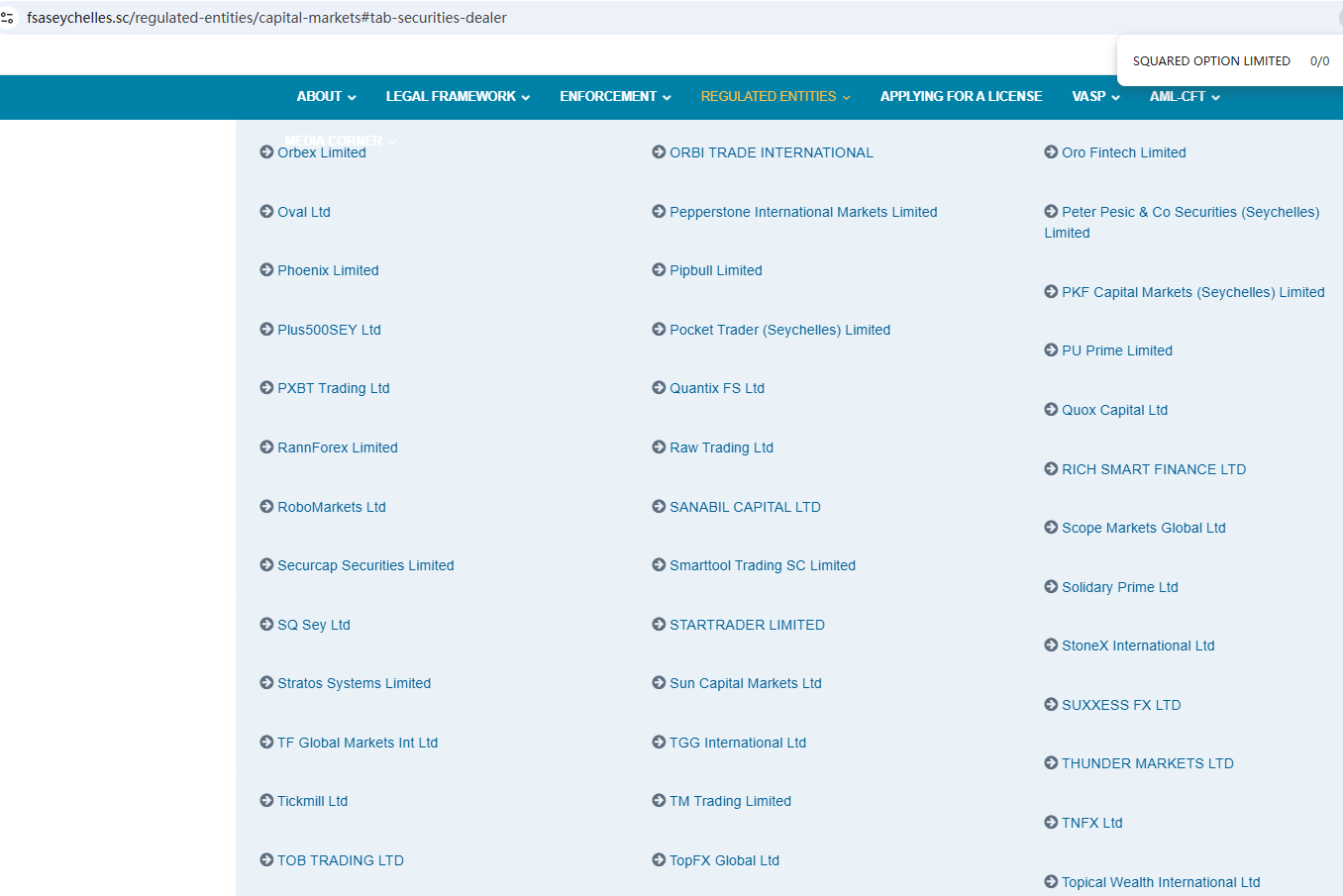Click the arrow icon beside TM Trading Limited
Screen dimensions: 1343x896
(659, 801)
